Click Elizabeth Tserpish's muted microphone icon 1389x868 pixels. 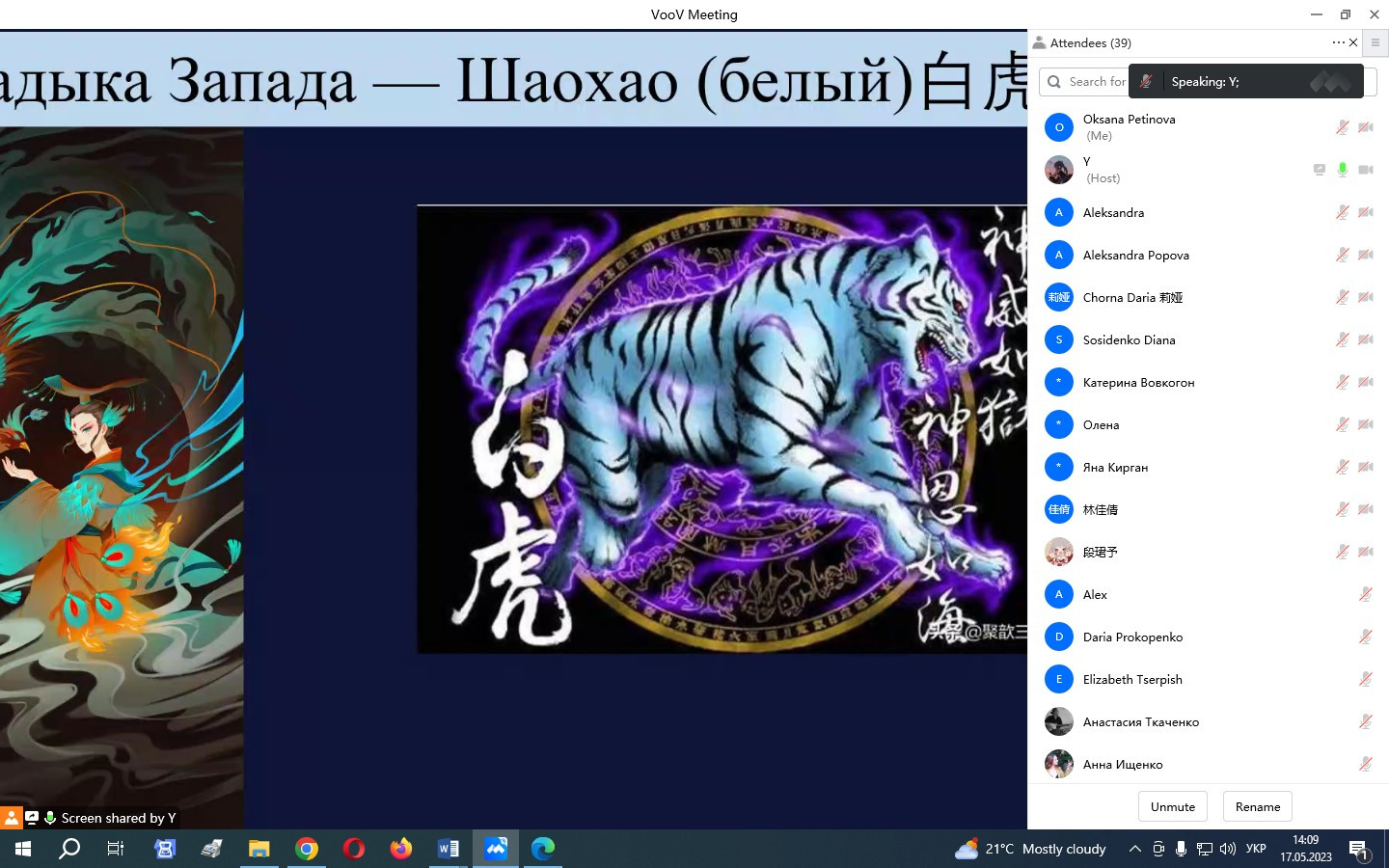[1366, 679]
